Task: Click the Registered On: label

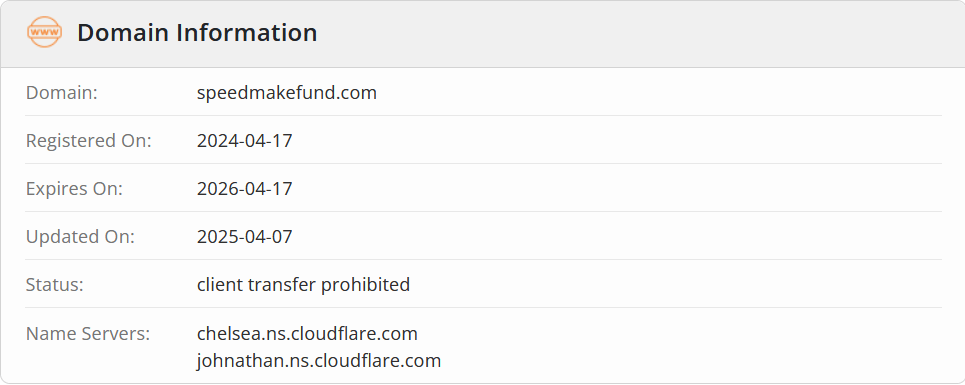Action: [89, 141]
